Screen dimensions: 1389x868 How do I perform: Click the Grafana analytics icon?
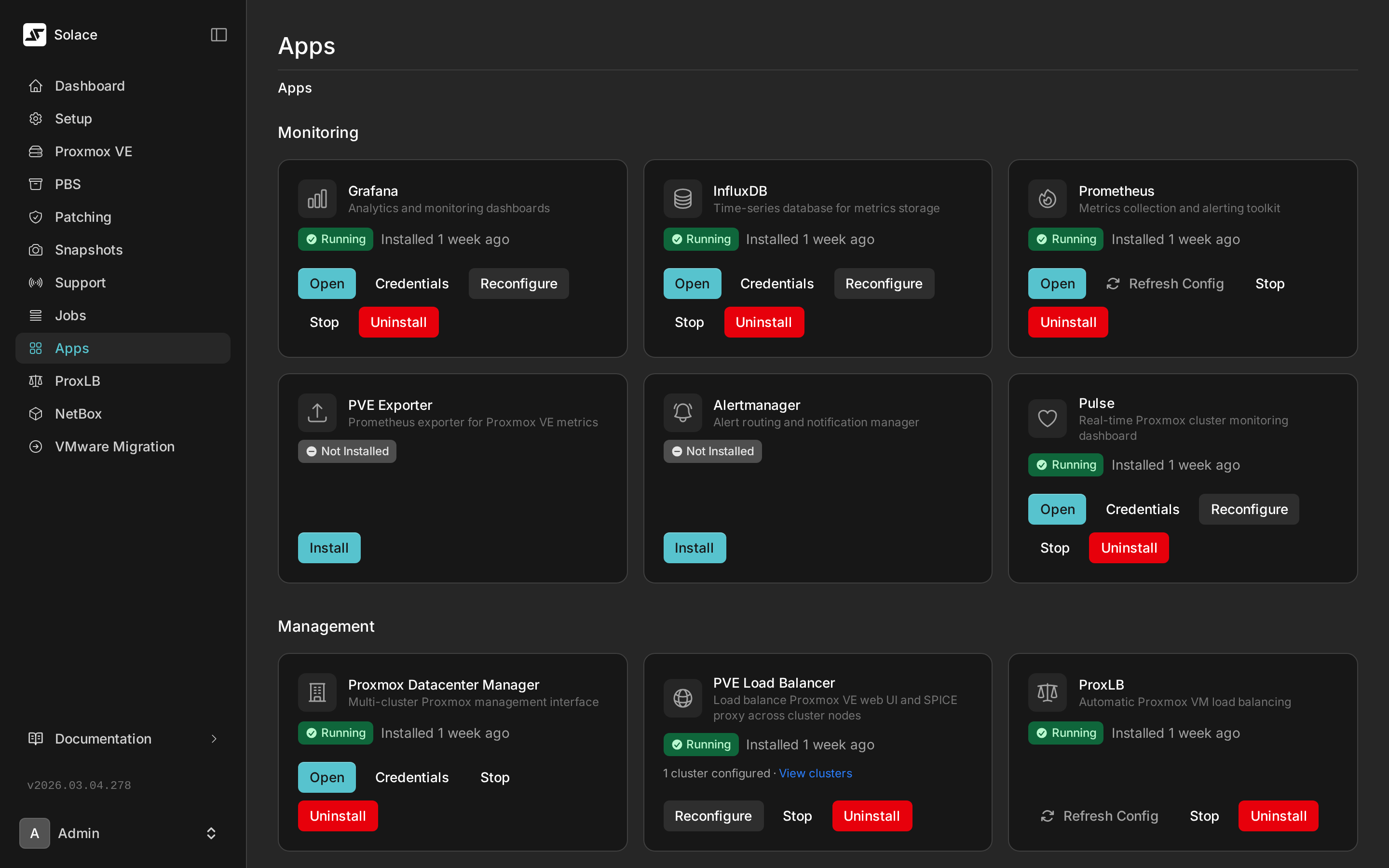pyautogui.click(x=316, y=199)
